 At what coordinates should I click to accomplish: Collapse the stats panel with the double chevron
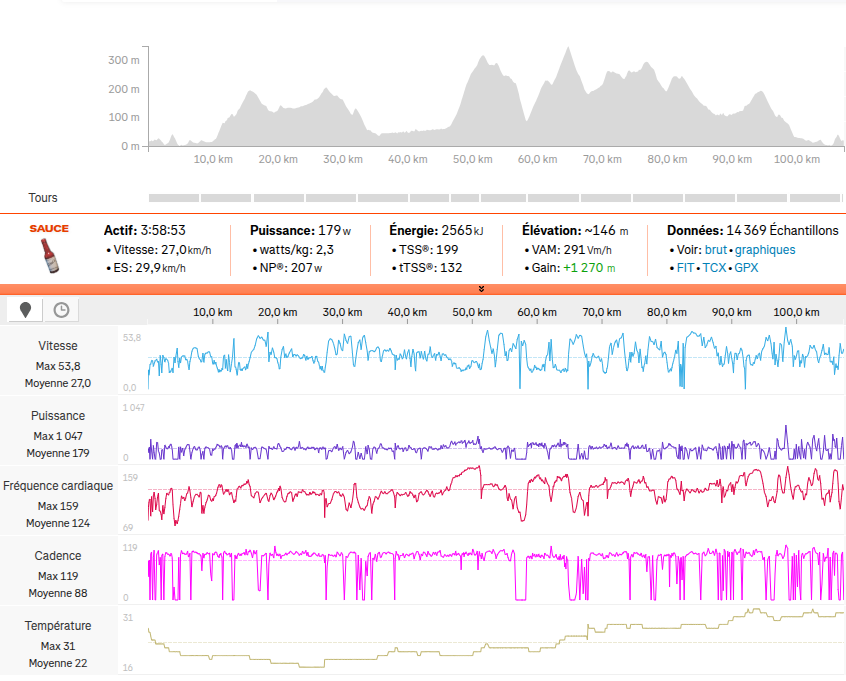pyautogui.click(x=481, y=289)
